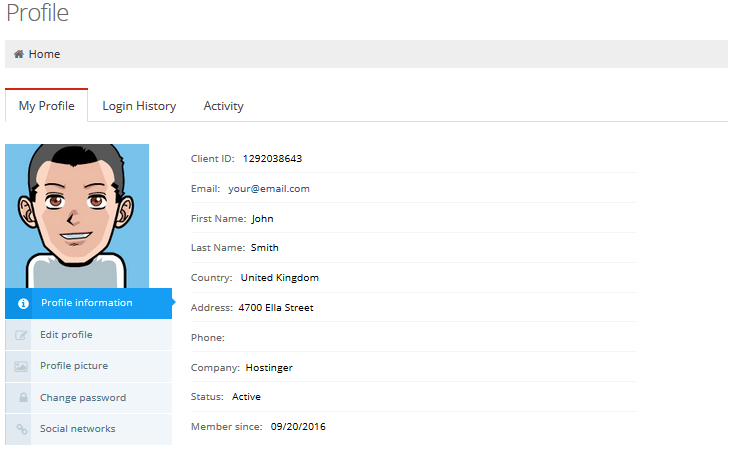732x455 pixels.
Task: Open the Activity tab
Action: tap(224, 106)
